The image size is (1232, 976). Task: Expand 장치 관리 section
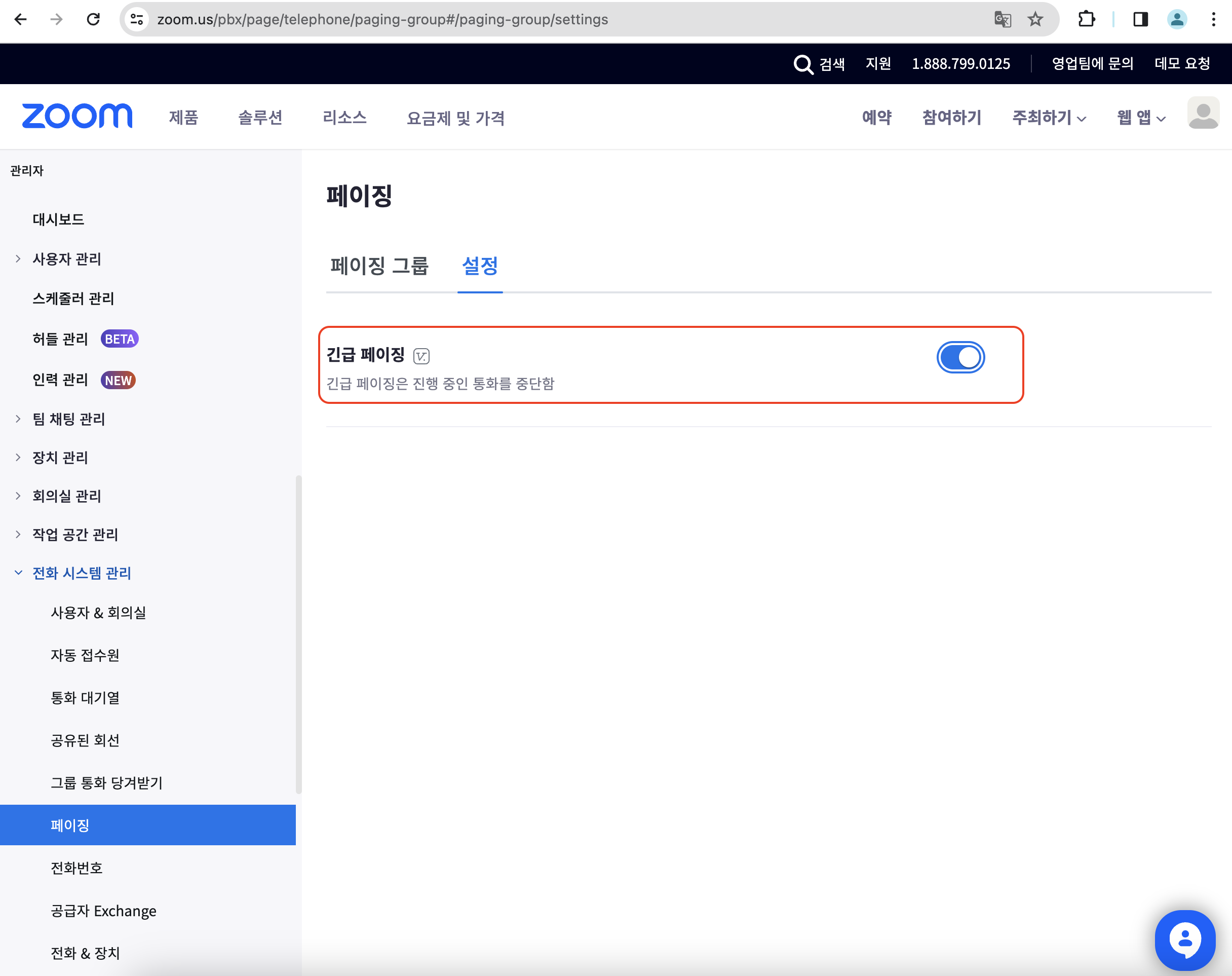[x=18, y=457]
